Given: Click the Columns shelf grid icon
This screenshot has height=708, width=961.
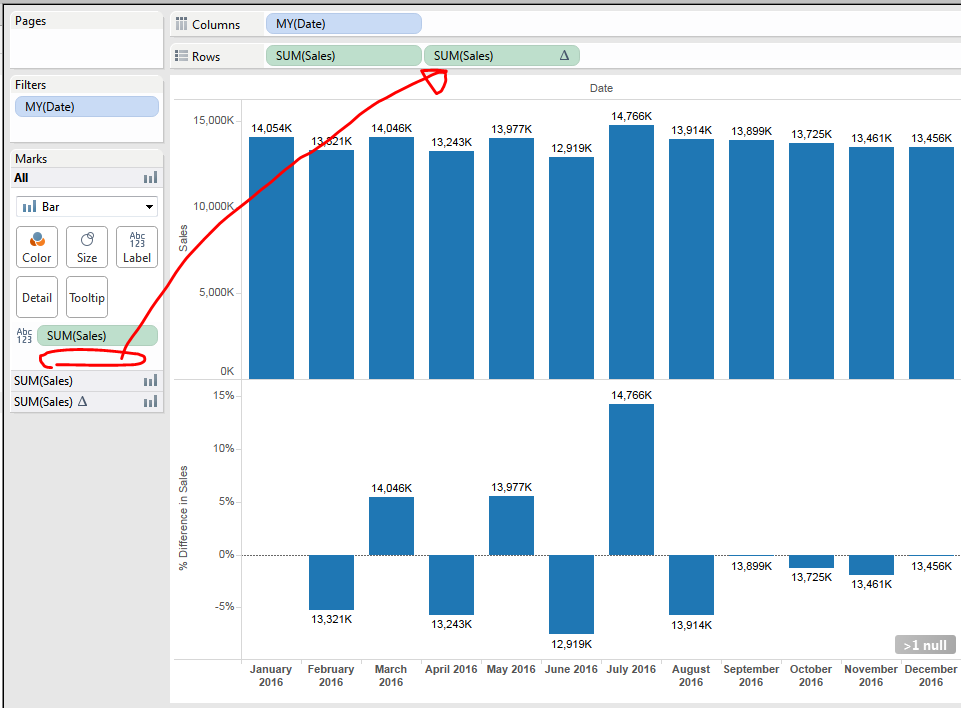Looking at the screenshot, I should click(181, 24).
